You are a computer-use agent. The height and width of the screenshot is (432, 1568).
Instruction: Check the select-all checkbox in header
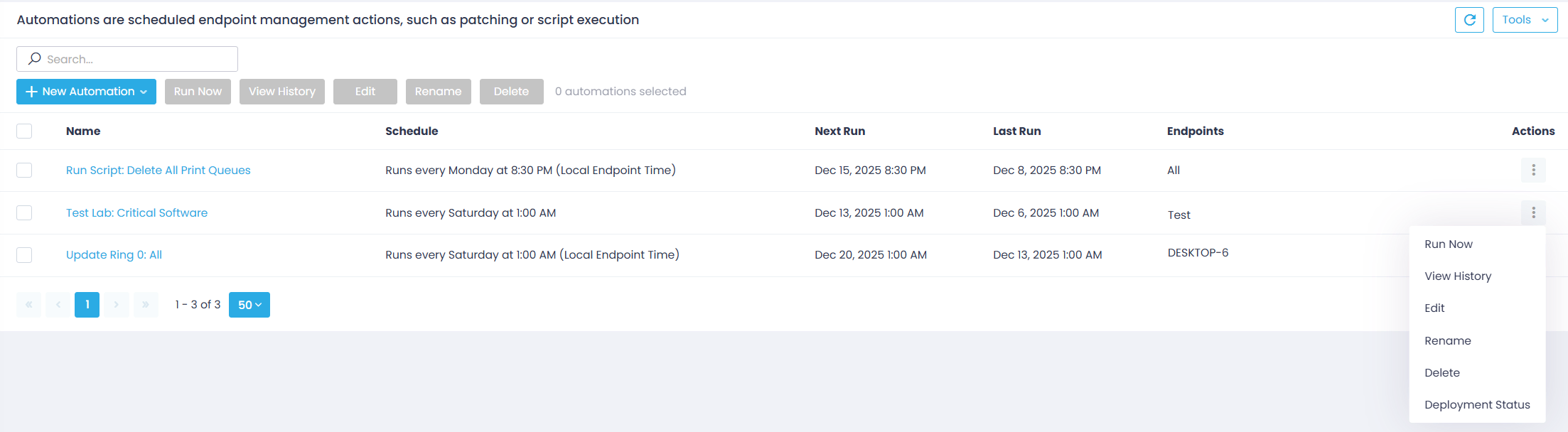click(x=23, y=131)
